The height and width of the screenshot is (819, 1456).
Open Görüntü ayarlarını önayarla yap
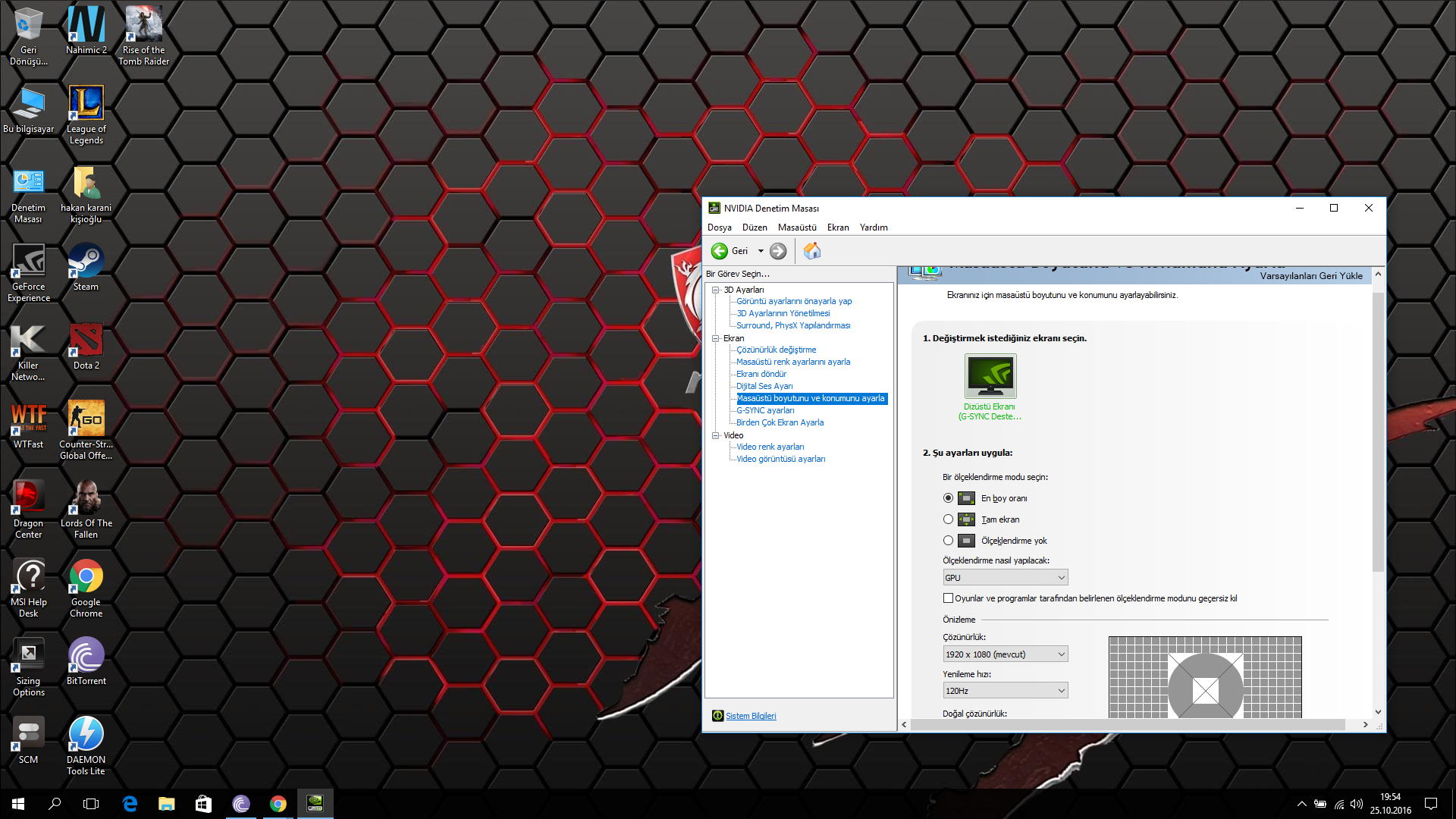[794, 301]
